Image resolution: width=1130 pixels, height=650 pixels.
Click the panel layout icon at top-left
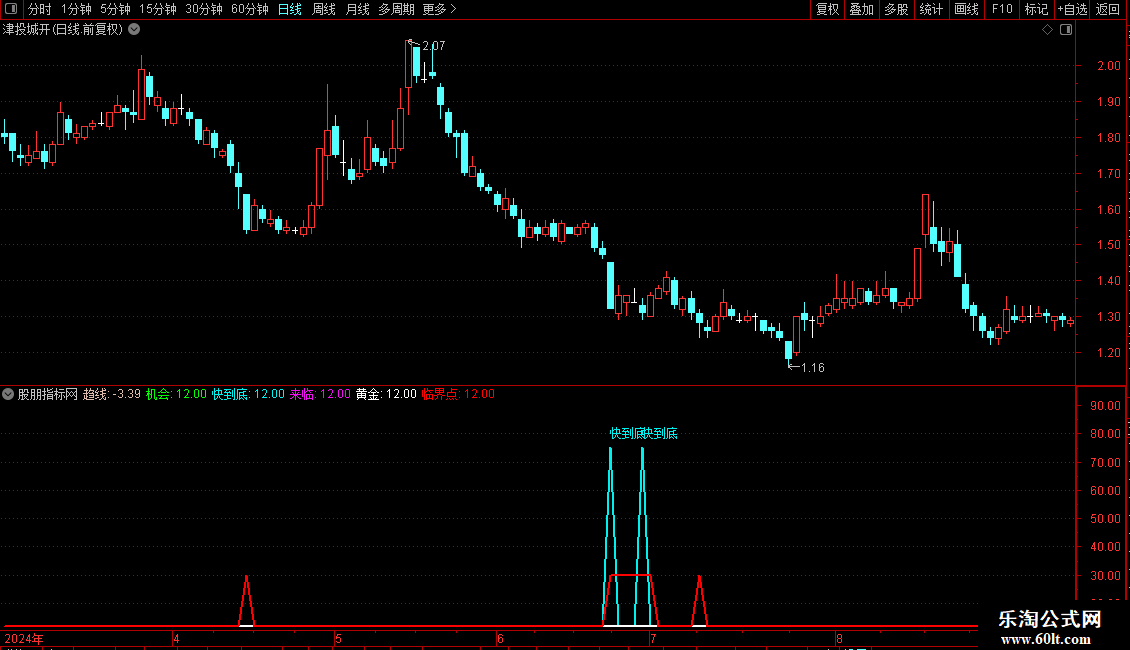pos(11,9)
